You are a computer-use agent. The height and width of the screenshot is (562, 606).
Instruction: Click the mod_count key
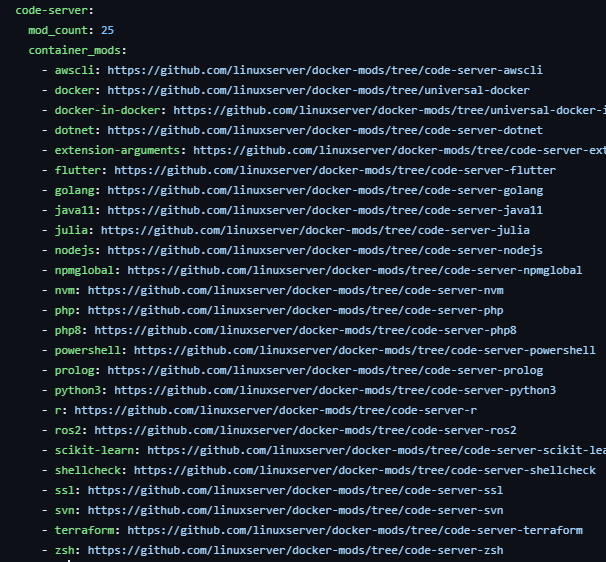pos(58,31)
